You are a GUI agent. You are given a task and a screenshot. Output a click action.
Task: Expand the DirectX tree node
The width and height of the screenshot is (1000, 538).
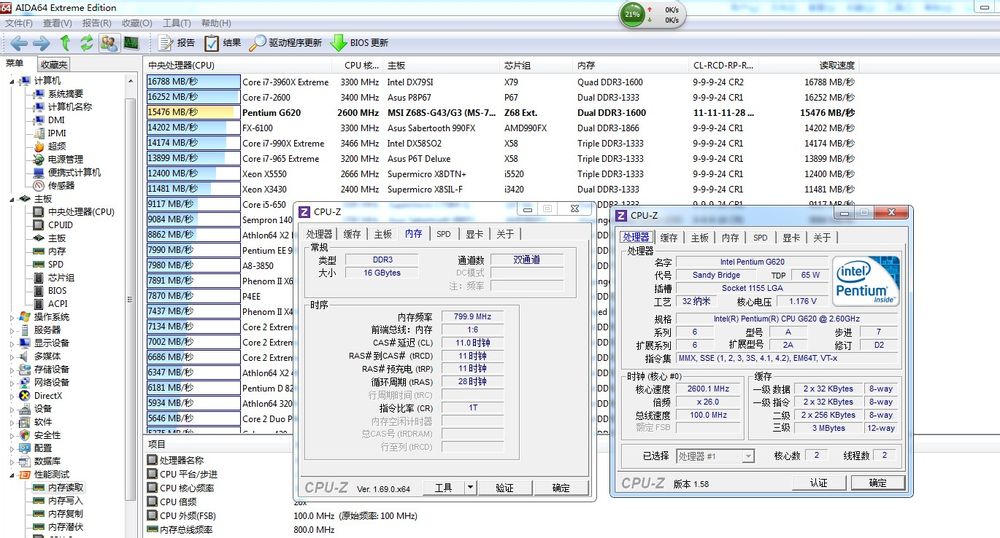pos(11,396)
